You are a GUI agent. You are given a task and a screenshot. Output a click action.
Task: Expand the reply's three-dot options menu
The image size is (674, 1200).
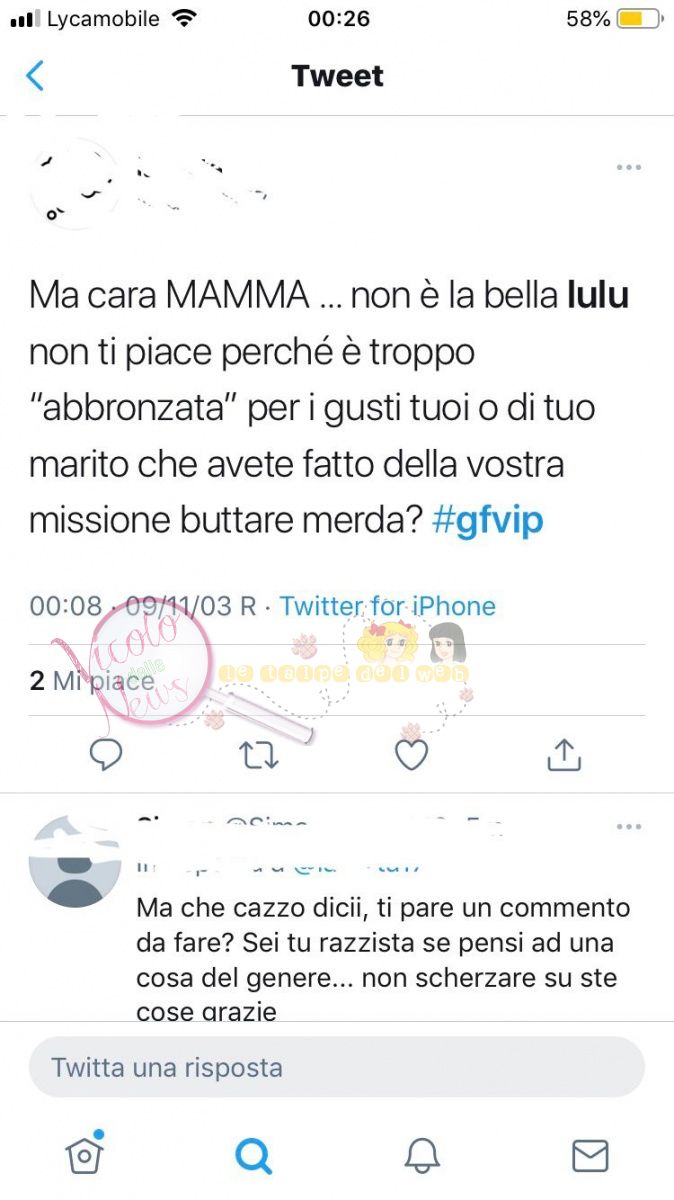point(628,827)
